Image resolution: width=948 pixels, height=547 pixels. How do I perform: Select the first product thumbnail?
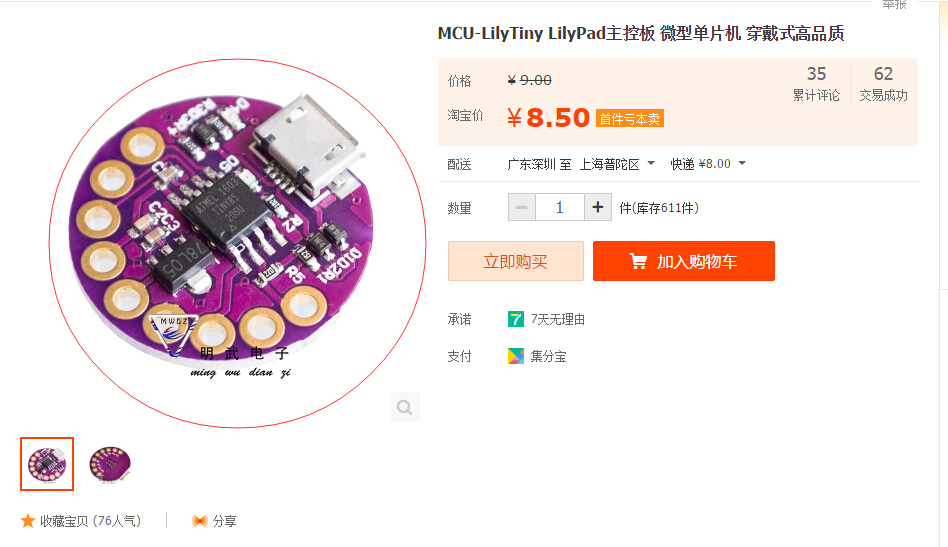pos(47,464)
